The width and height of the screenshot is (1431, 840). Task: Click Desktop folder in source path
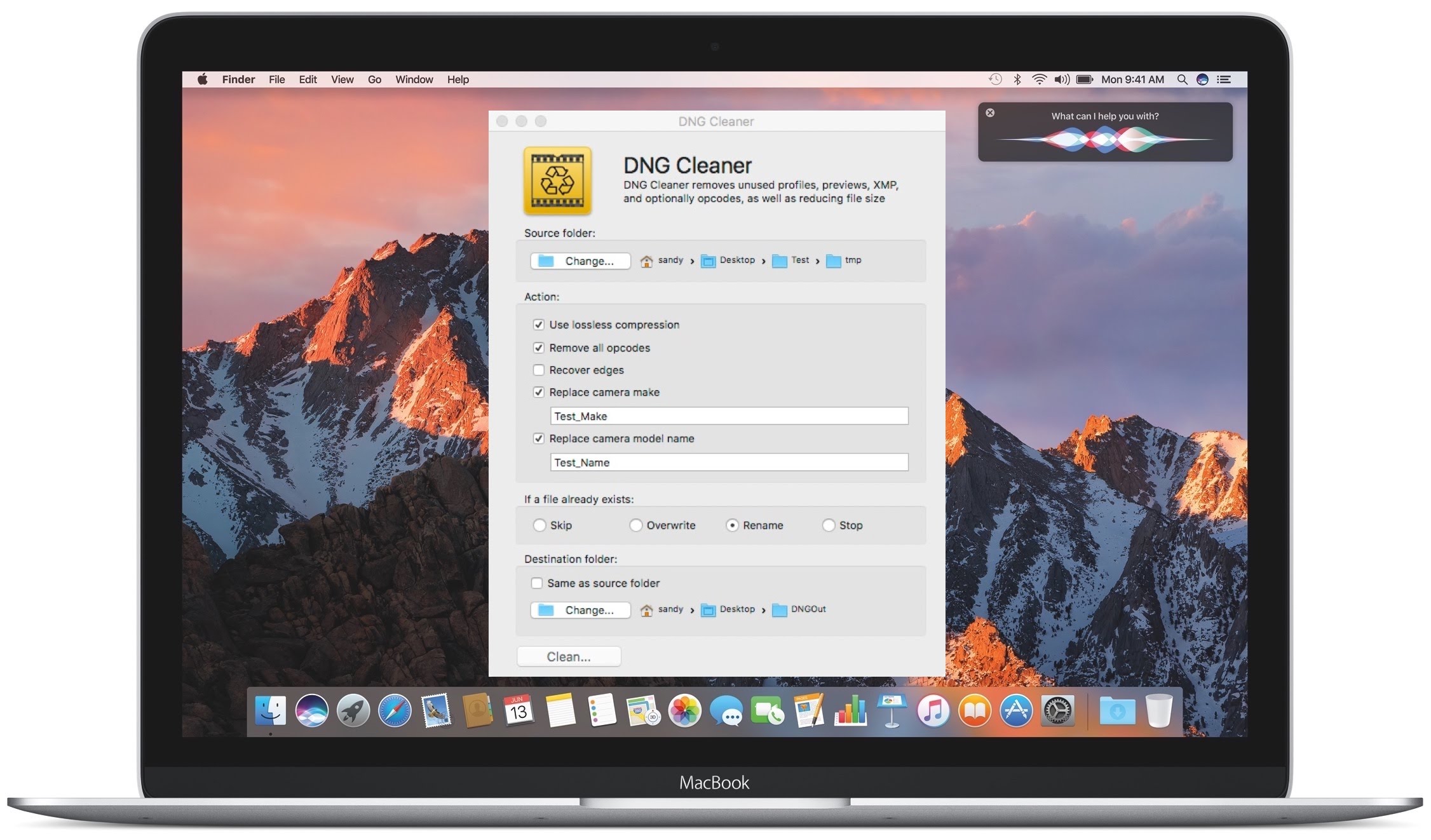(728, 261)
